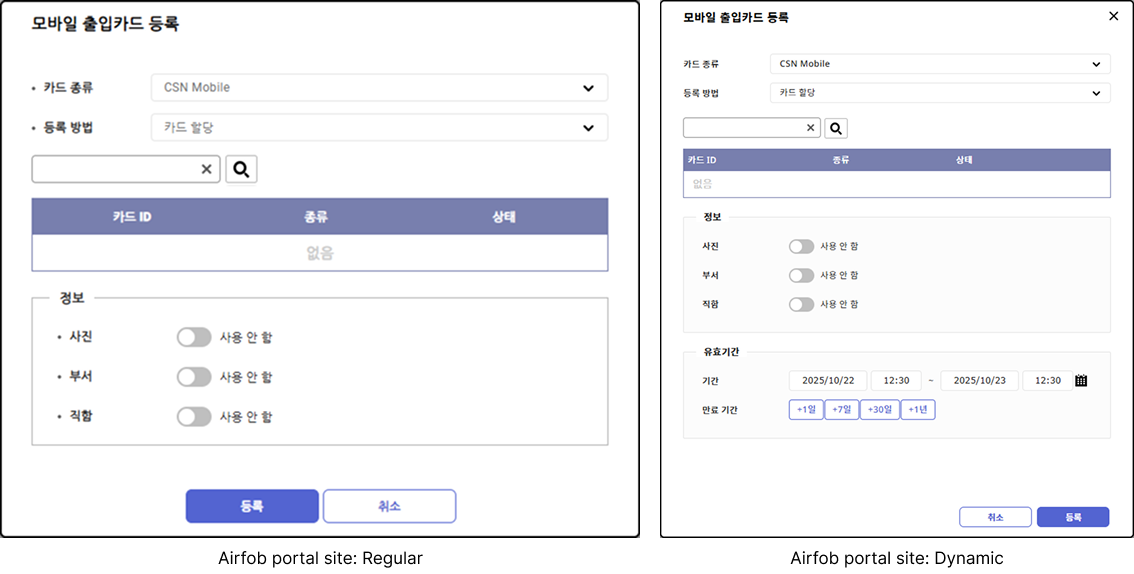This screenshot has width=1134, height=574.
Task: Click the magnifier search icon in the right dialog
Action: [836, 128]
